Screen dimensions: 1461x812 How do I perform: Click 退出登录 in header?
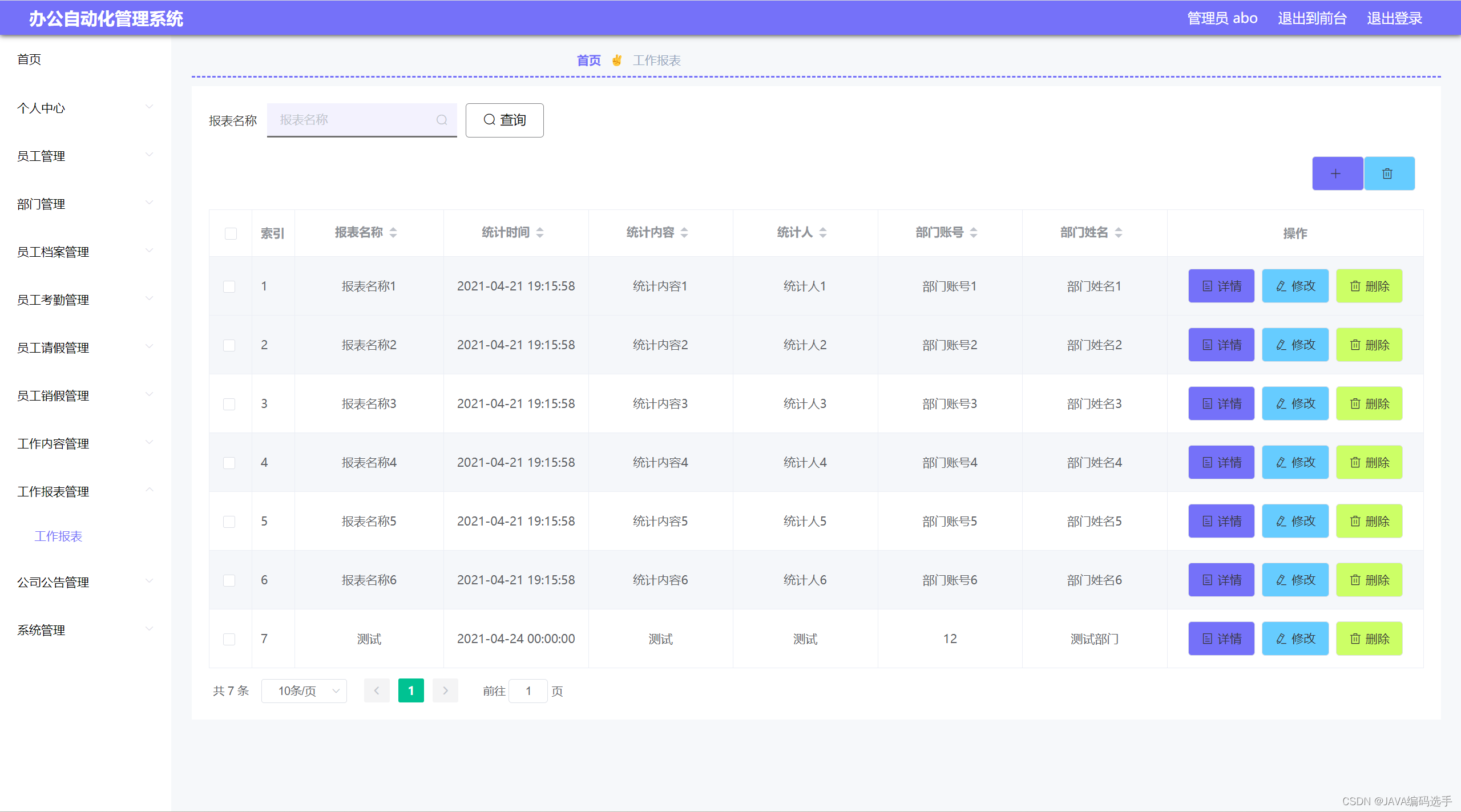[x=1394, y=18]
